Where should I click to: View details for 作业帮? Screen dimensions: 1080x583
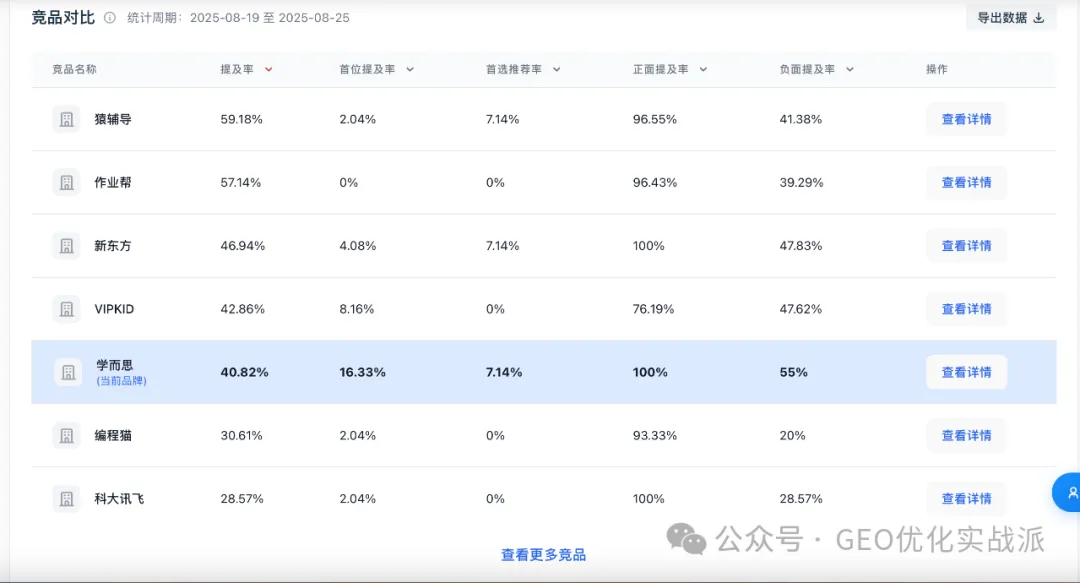click(966, 183)
